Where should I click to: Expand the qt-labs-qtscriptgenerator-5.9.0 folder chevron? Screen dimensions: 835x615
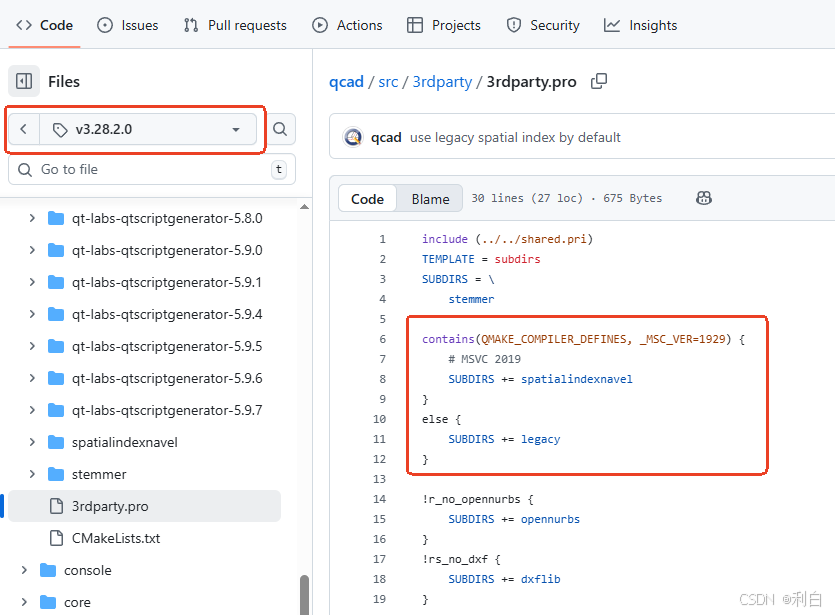[x=32, y=250]
